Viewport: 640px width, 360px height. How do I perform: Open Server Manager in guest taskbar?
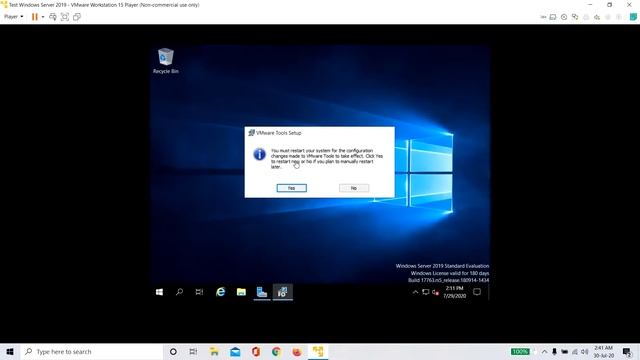pyautogui.click(x=262, y=292)
